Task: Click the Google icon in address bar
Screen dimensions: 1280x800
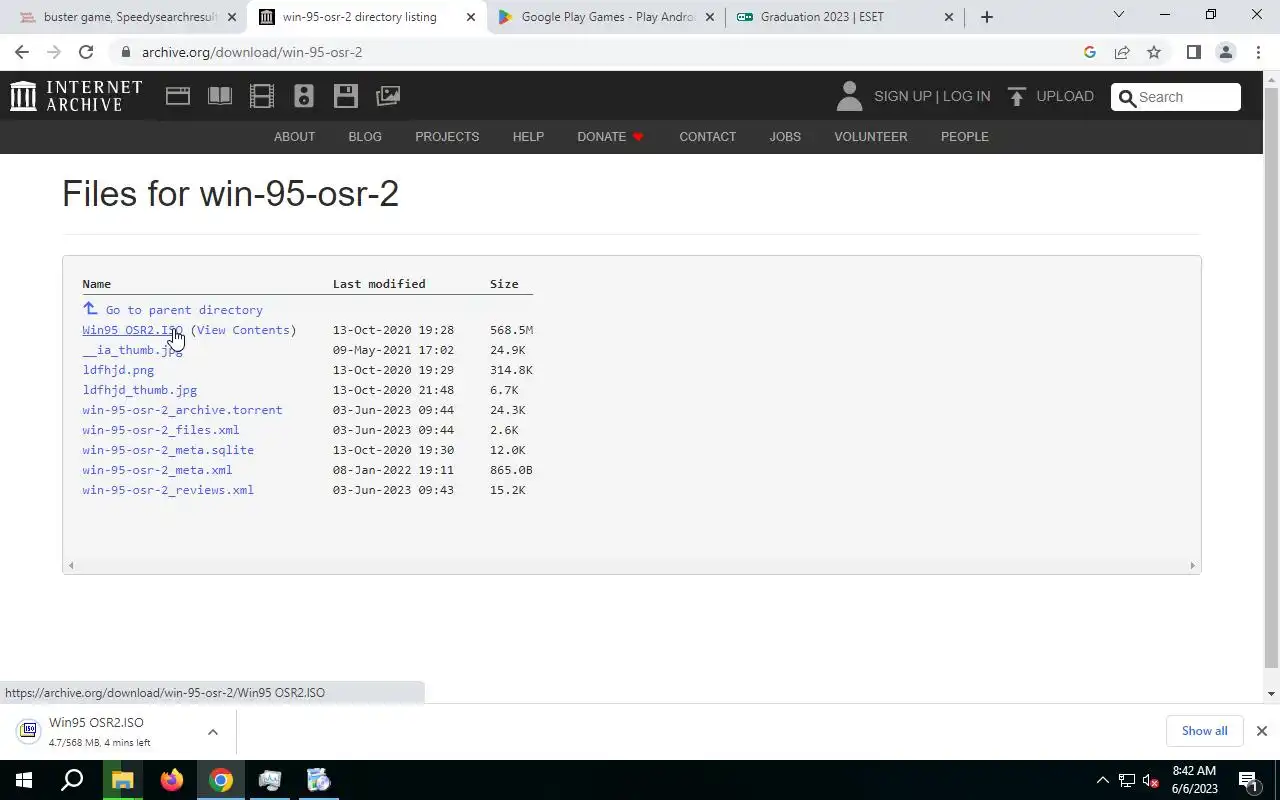Action: pos(1090,52)
